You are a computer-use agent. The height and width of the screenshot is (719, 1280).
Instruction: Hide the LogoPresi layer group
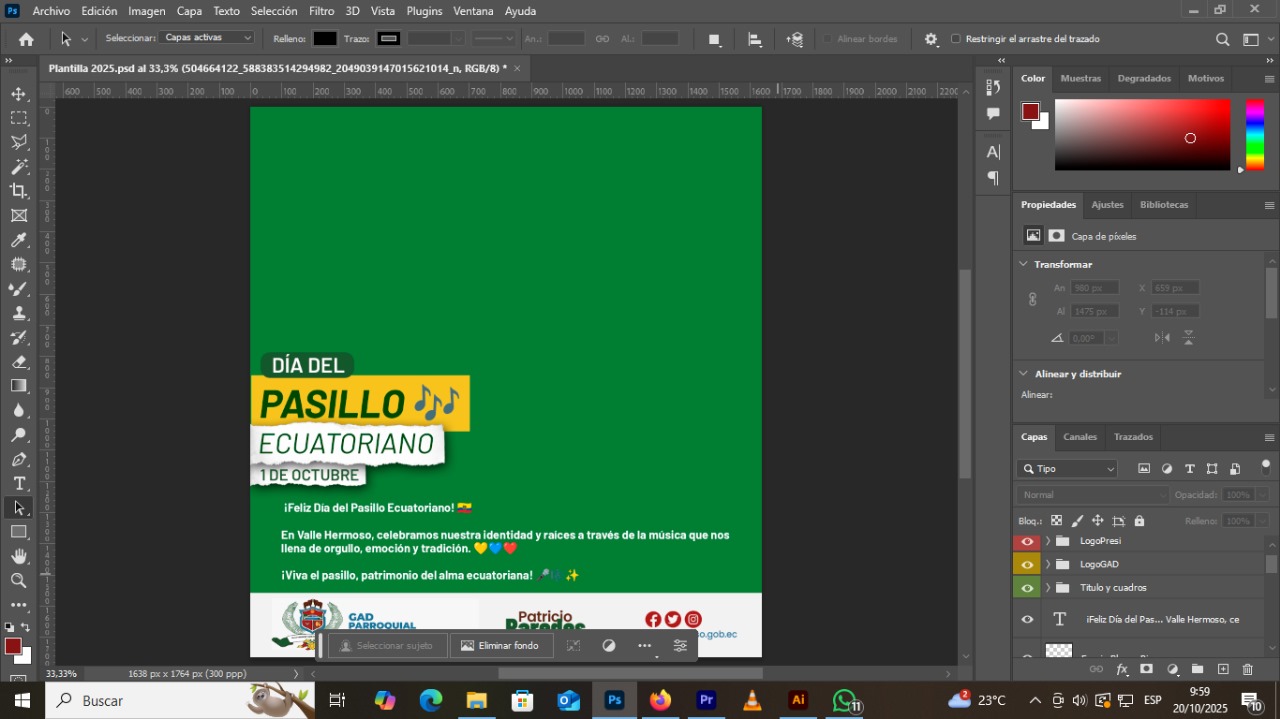[x=1027, y=541]
